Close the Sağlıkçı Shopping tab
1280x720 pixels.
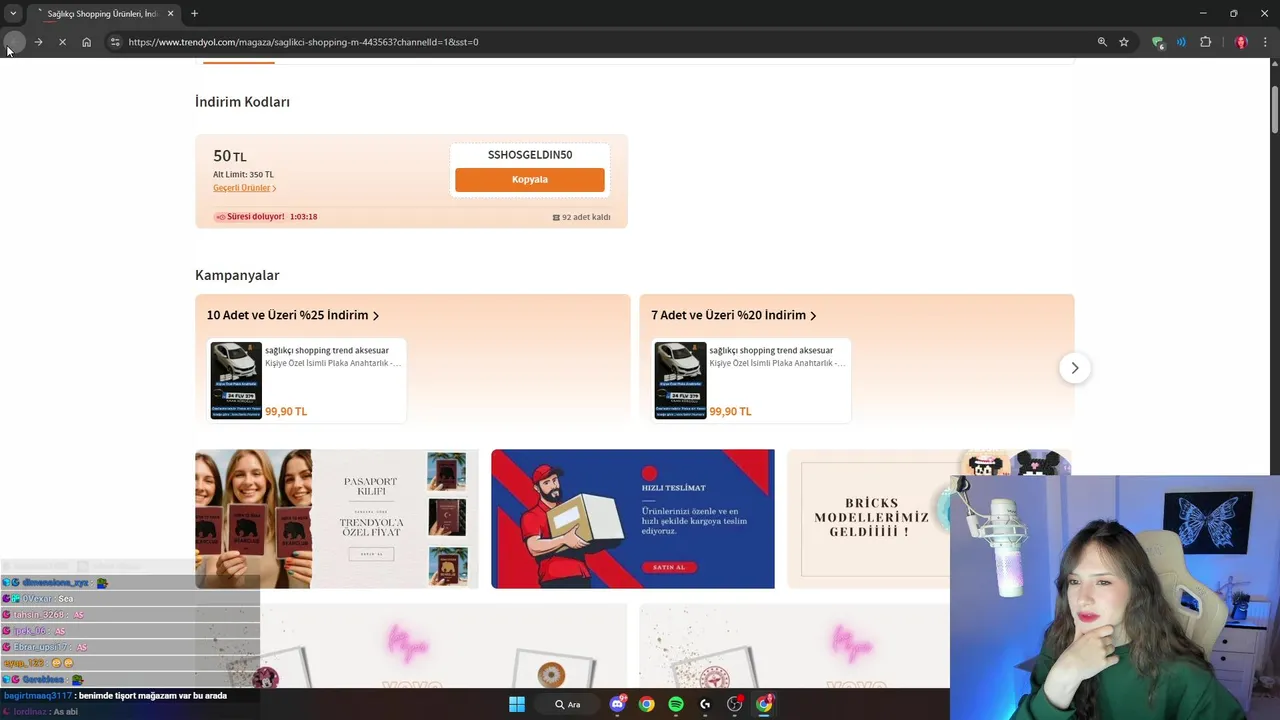point(170,13)
